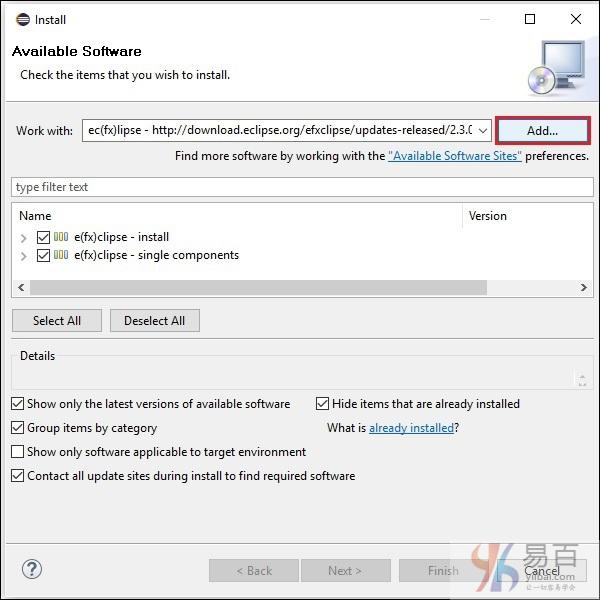Expand the e(fx)clipse - install tree node
This screenshot has height=600, width=600.
(24, 238)
